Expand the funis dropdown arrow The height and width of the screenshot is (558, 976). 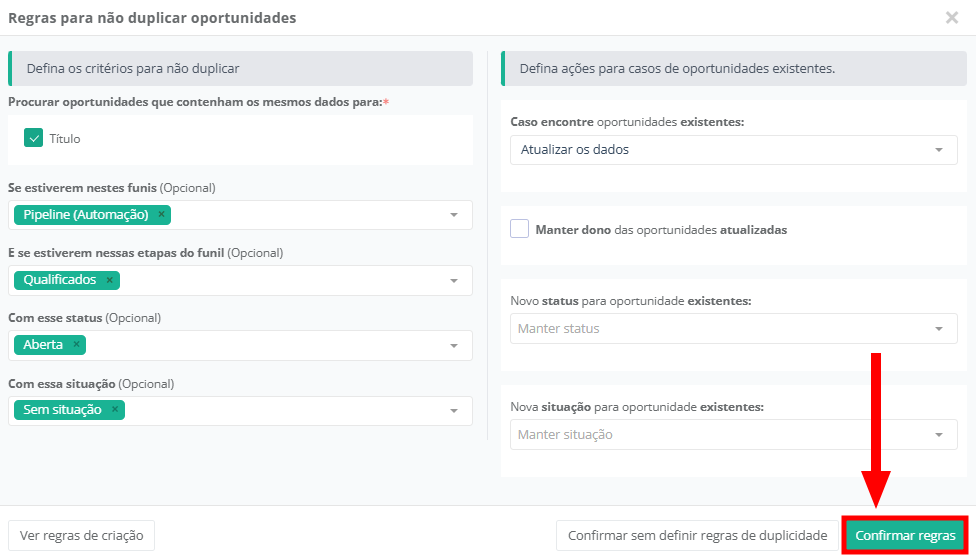click(x=453, y=215)
